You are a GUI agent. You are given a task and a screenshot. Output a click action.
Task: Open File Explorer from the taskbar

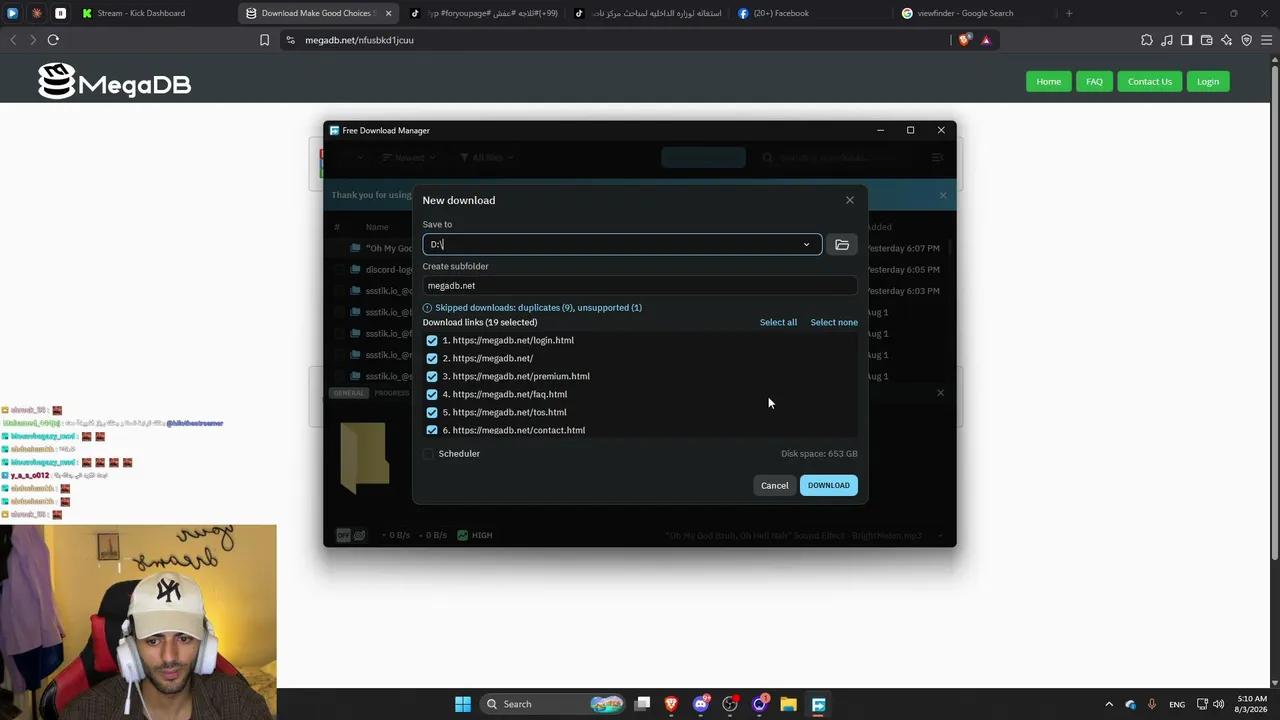click(x=788, y=704)
